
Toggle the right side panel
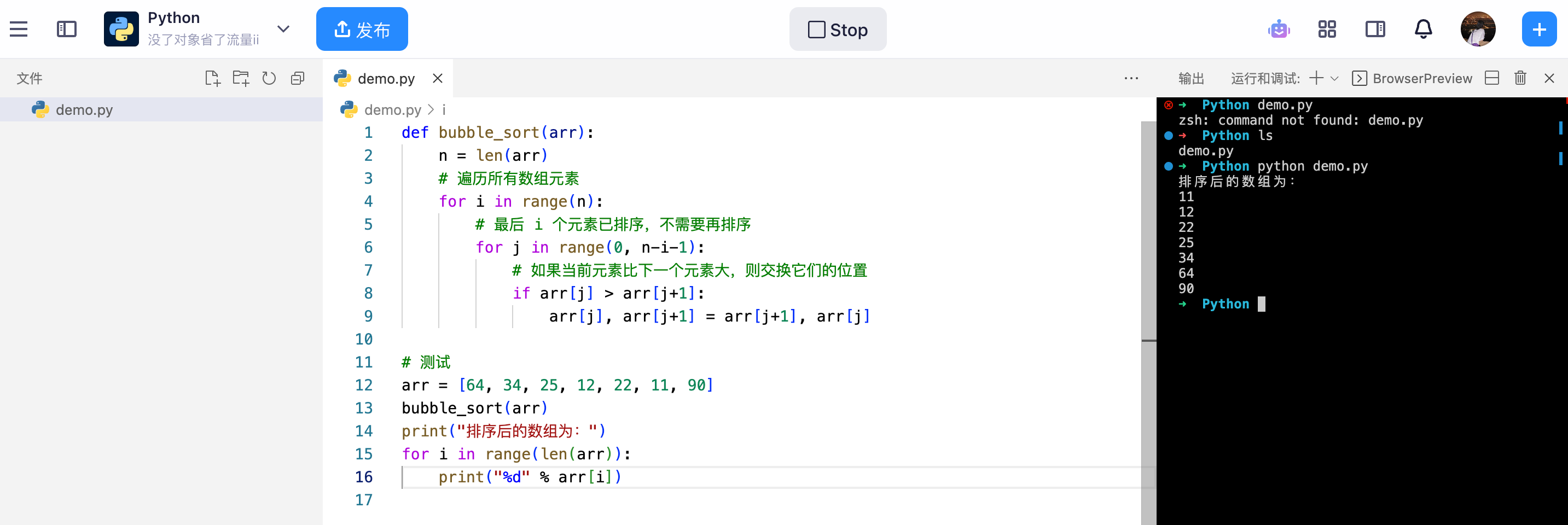pyautogui.click(x=1375, y=29)
